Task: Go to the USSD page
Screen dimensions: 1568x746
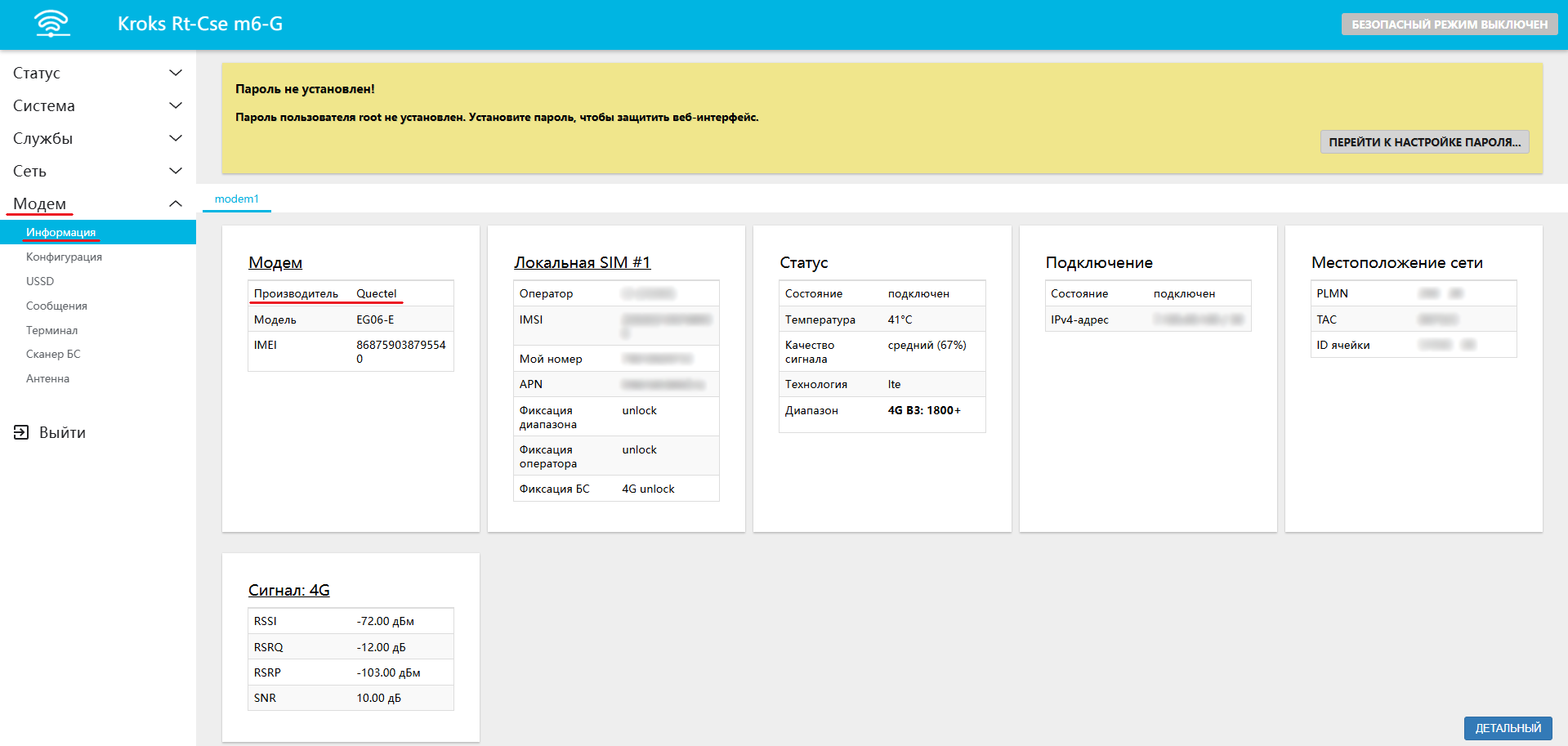Action: [x=40, y=281]
